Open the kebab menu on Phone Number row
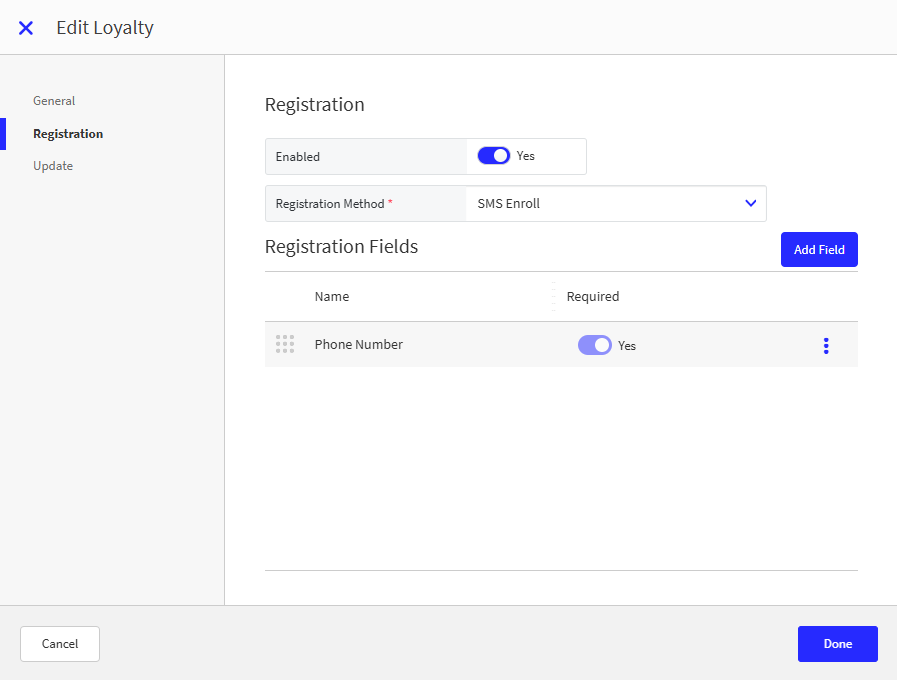 [826, 345]
